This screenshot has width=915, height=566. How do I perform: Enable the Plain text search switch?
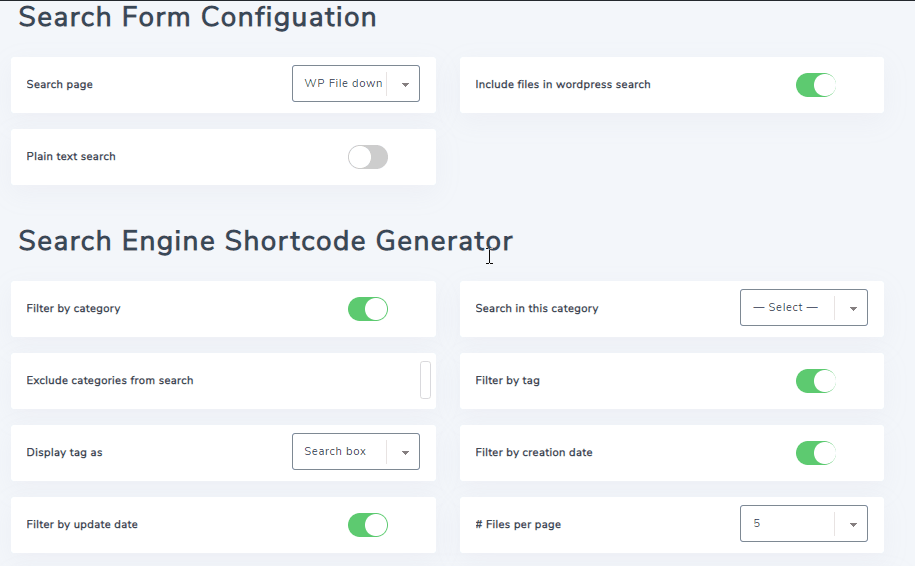click(x=367, y=157)
